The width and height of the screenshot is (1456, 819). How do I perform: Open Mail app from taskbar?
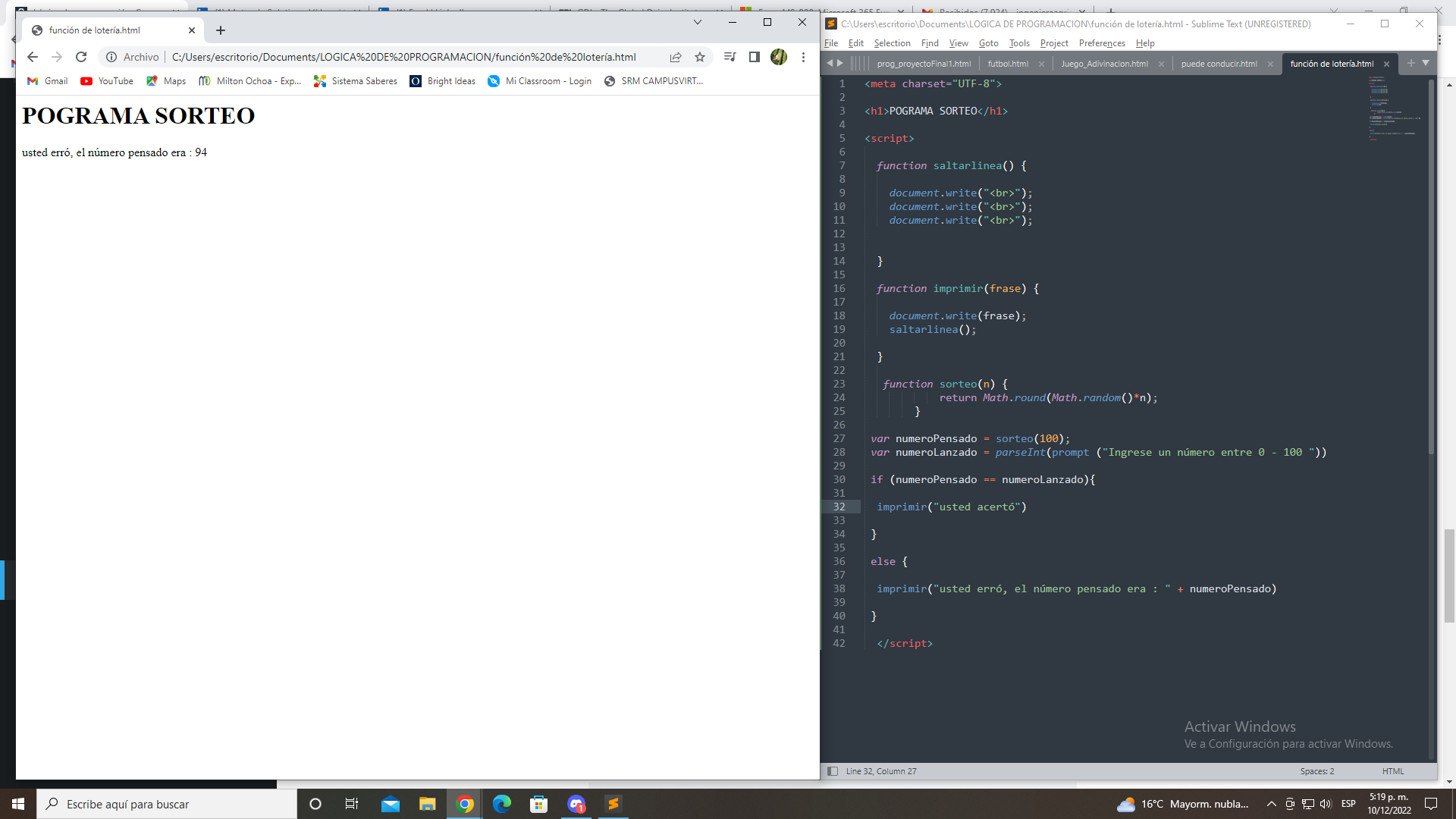click(x=391, y=804)
